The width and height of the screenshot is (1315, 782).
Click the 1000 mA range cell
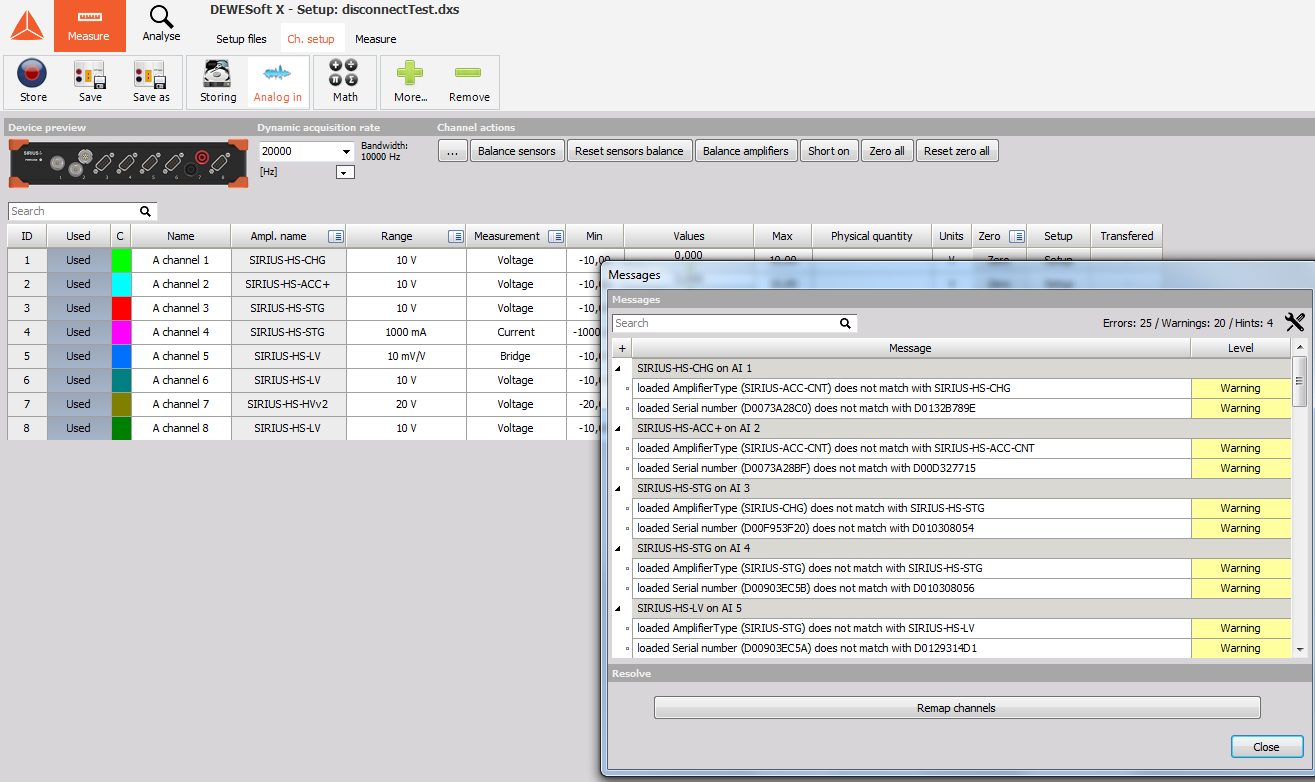pos(406,332)
